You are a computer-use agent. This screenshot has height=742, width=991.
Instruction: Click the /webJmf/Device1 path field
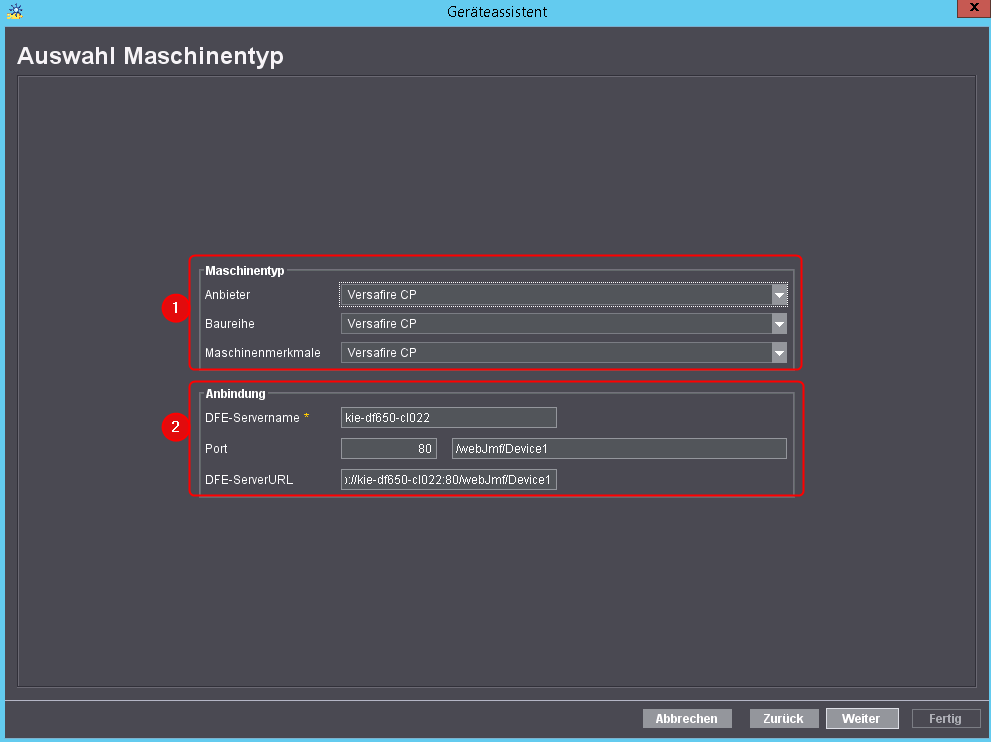tap(619, 449)
